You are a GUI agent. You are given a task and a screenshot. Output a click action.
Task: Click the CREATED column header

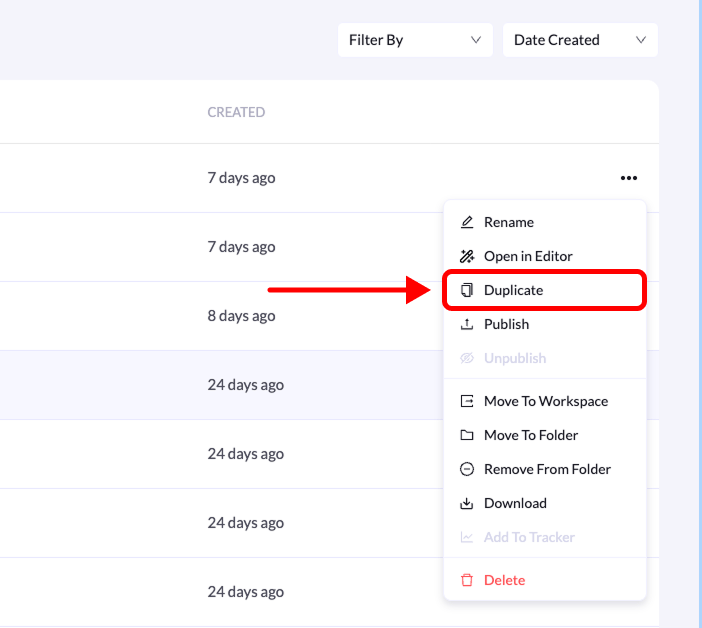[236, 112]
